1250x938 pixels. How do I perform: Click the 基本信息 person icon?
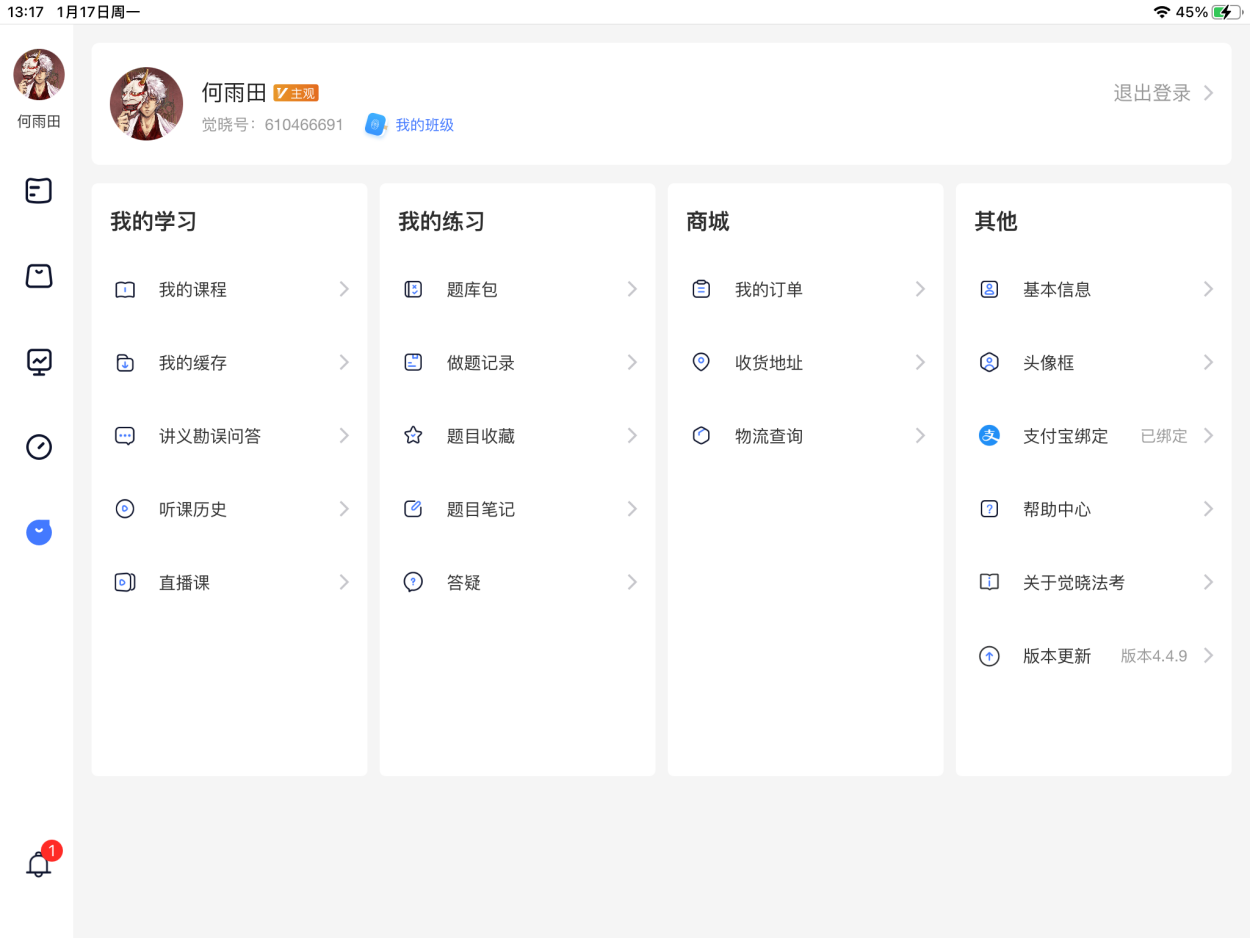tap(989, 290)
